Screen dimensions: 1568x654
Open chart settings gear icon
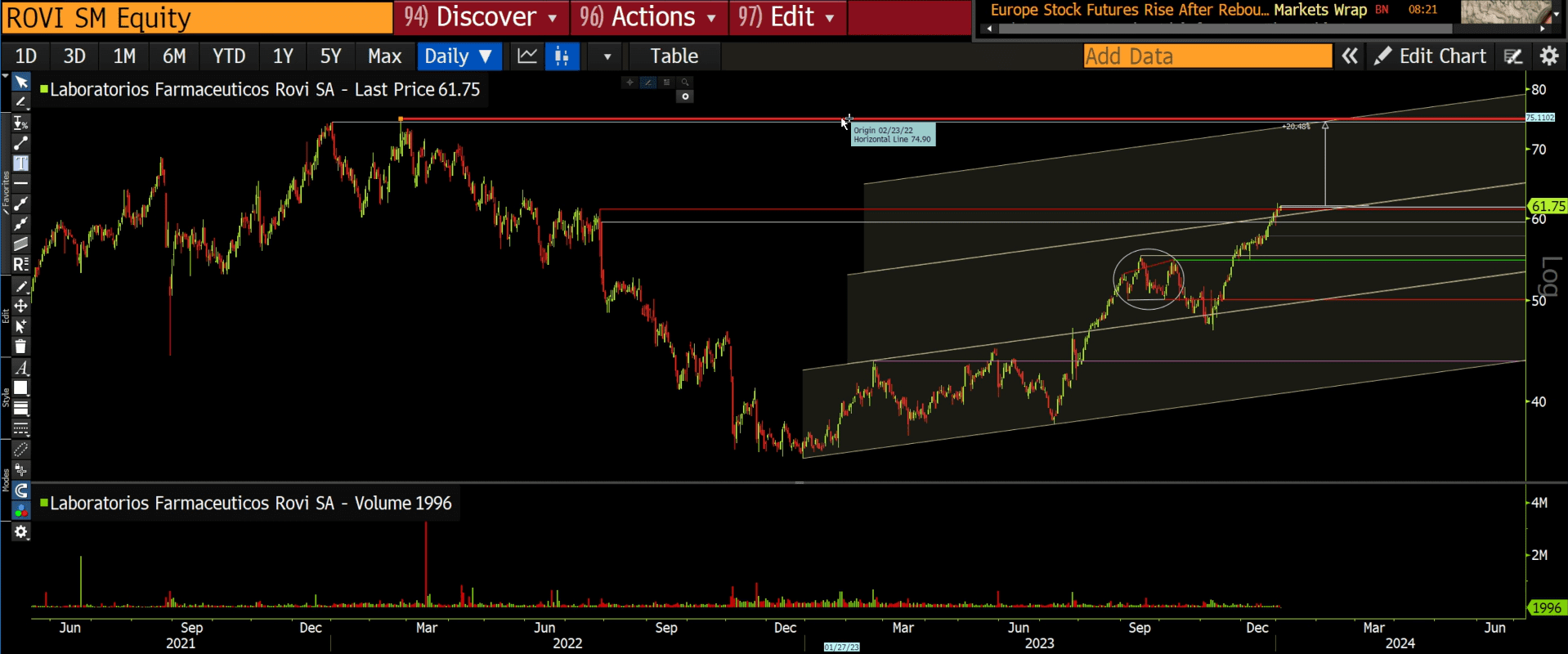point(1548,56)
